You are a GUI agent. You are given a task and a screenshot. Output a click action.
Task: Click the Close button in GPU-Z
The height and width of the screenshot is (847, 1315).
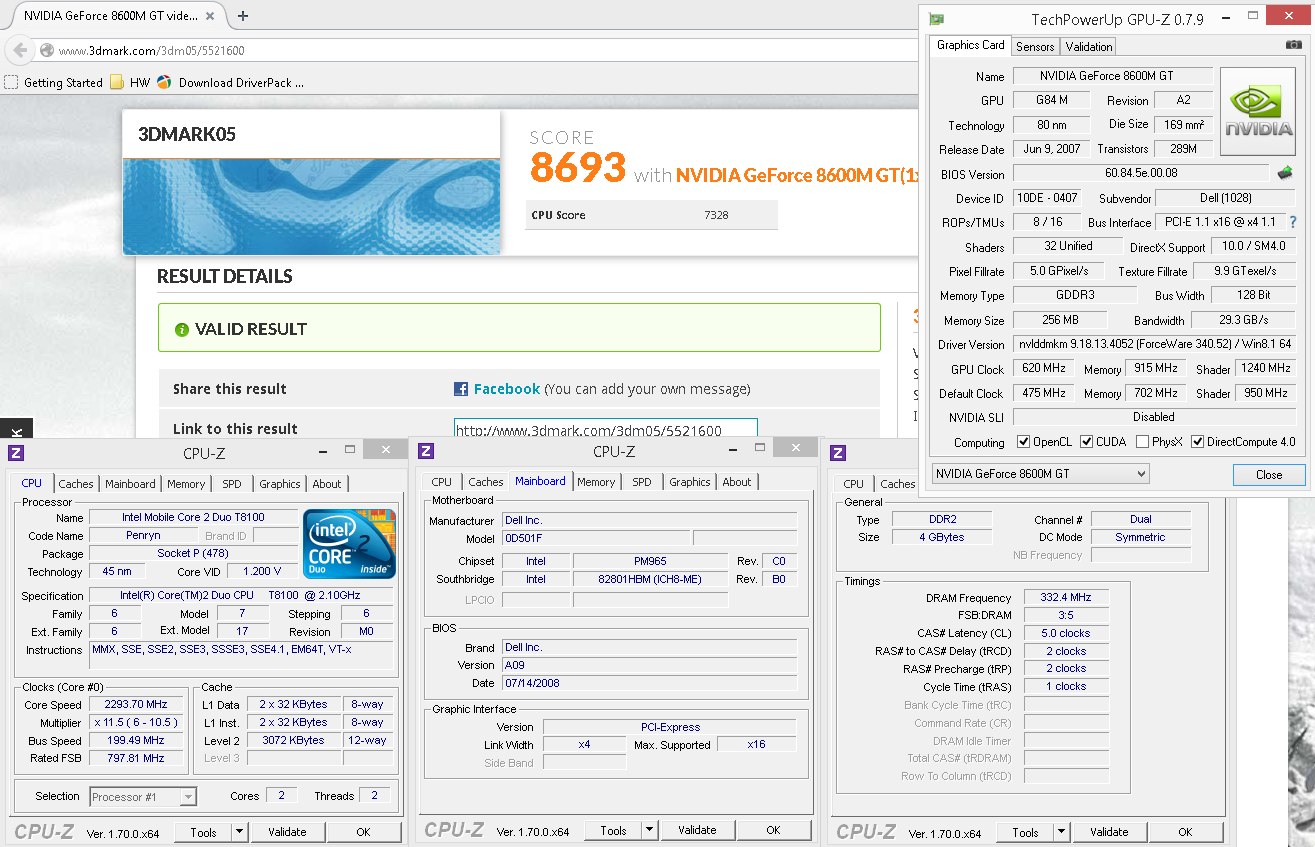1269,474
